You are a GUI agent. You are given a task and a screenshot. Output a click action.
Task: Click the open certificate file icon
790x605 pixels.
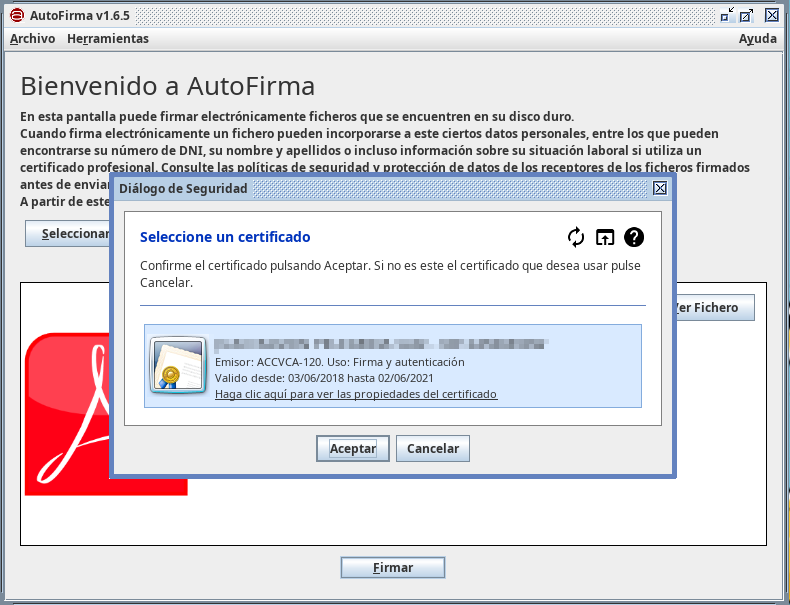point(605,237)
